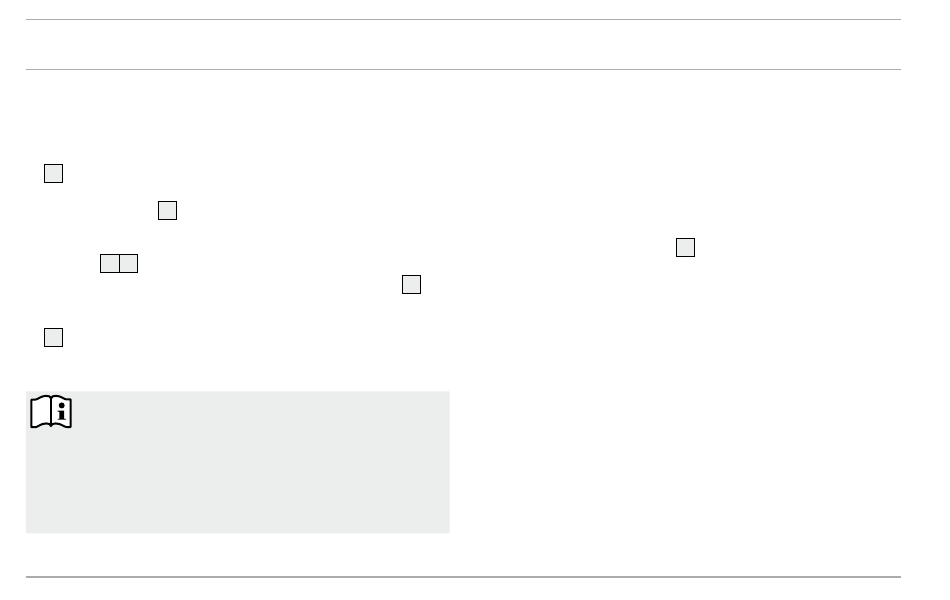Select the topmost small gray square box
Image resolution: width=950 pixels, height=600 pixels.
[x=53, y=173]
